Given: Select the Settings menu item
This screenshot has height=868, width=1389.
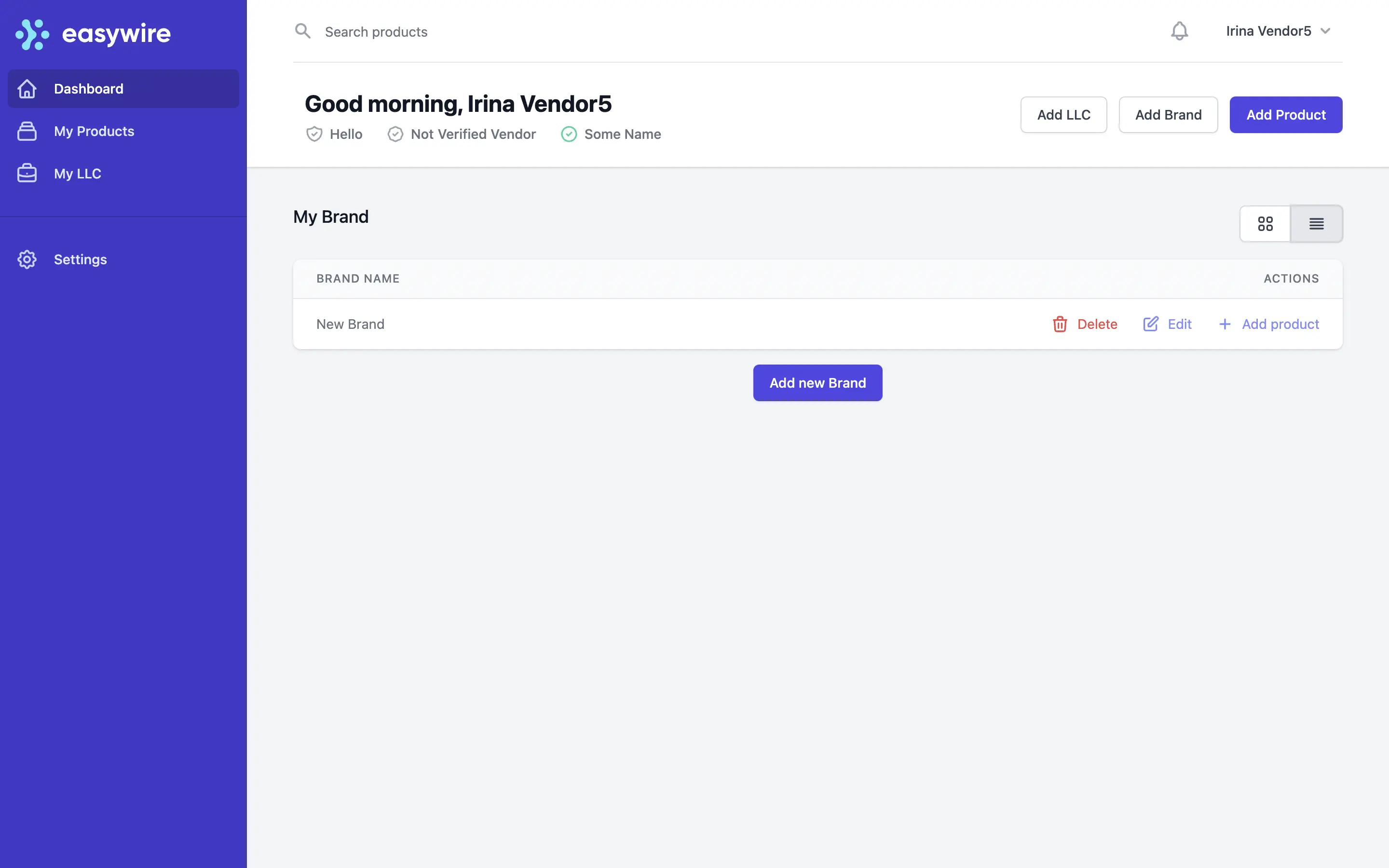Looking at the screenshot, I should (80, 259).
